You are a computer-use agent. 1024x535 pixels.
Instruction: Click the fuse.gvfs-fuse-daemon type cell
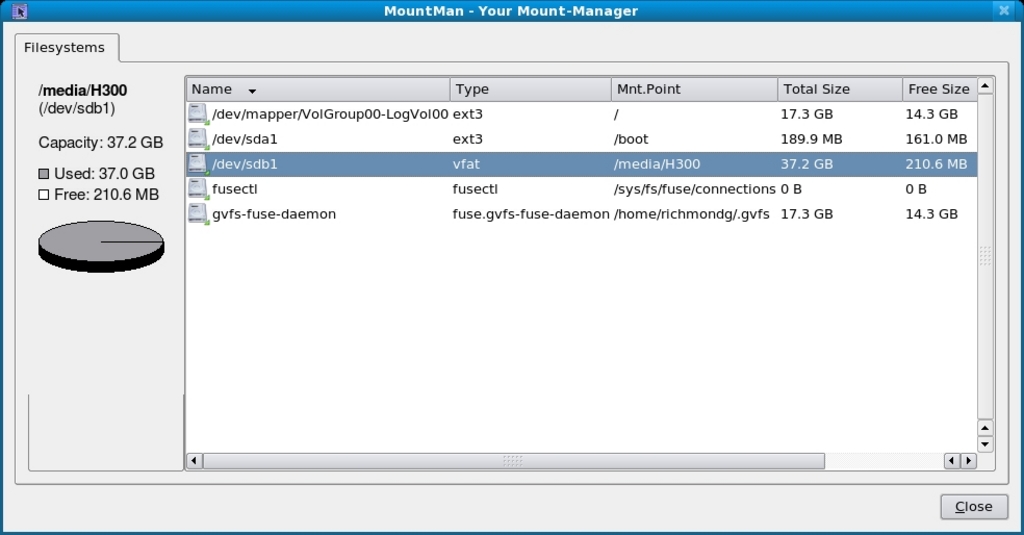point(530,214)
